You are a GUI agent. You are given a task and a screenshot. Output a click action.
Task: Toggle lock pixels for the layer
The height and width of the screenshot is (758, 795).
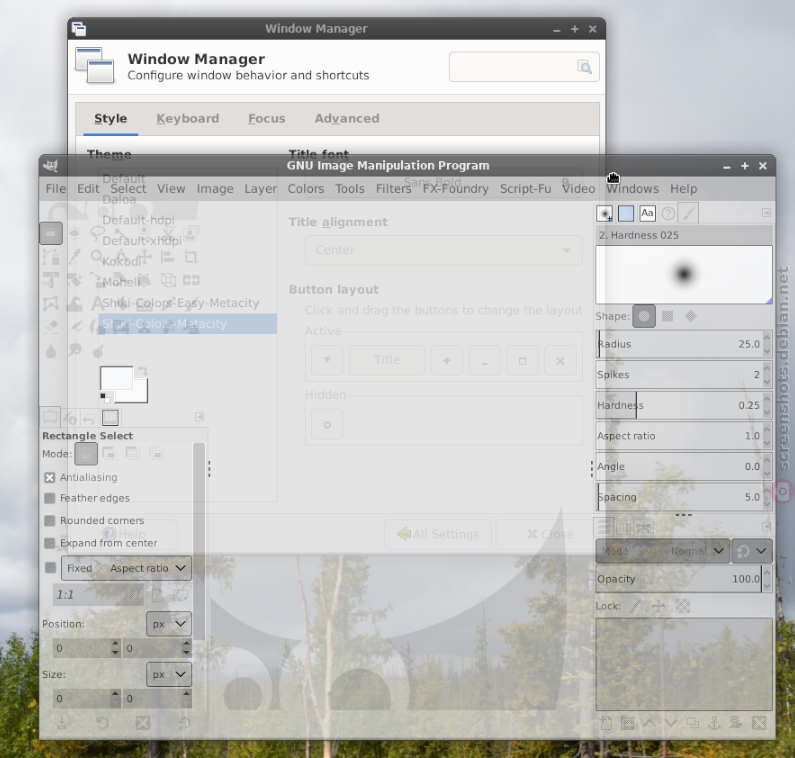635,606
